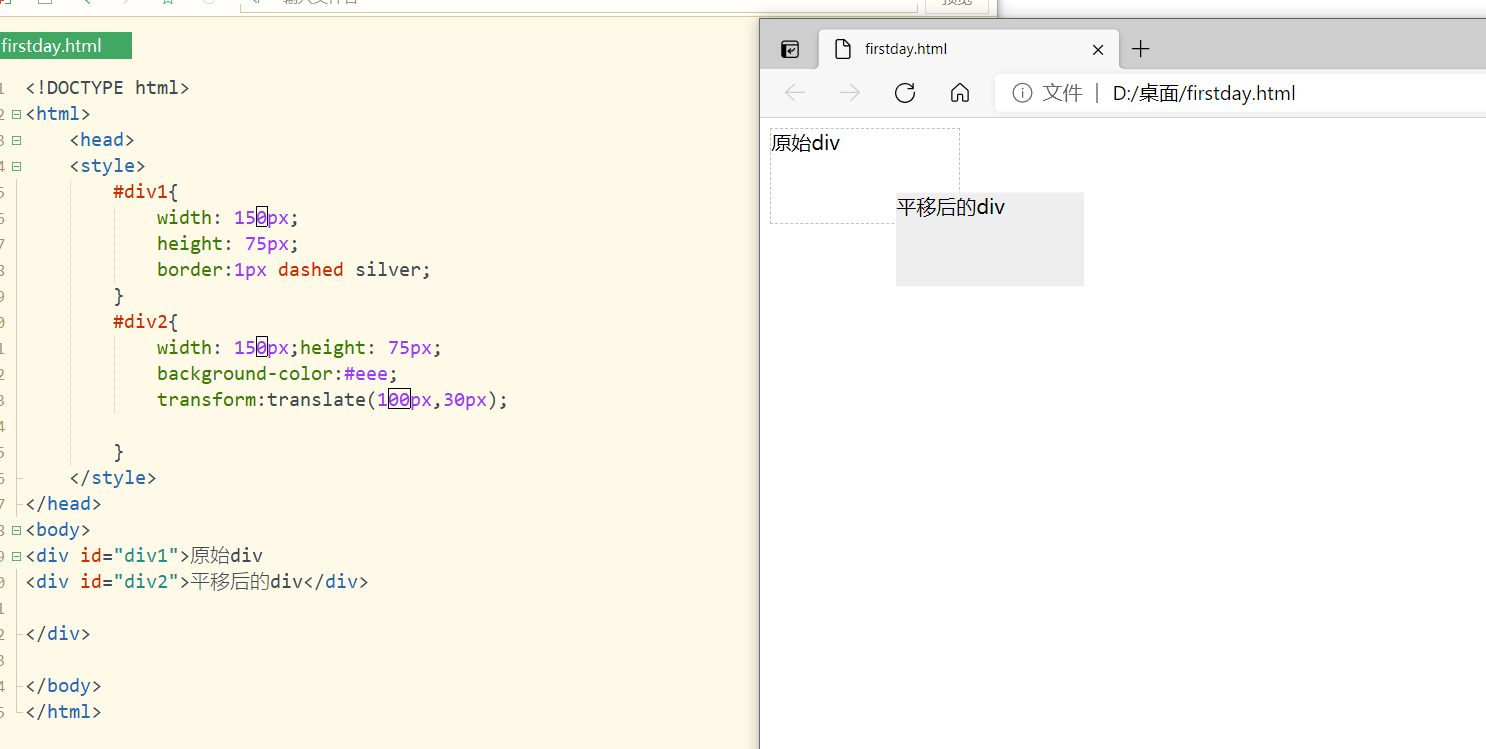The image size is (1486, 749).
Task: Collapse the <html> code block
Action: (16, 114)
